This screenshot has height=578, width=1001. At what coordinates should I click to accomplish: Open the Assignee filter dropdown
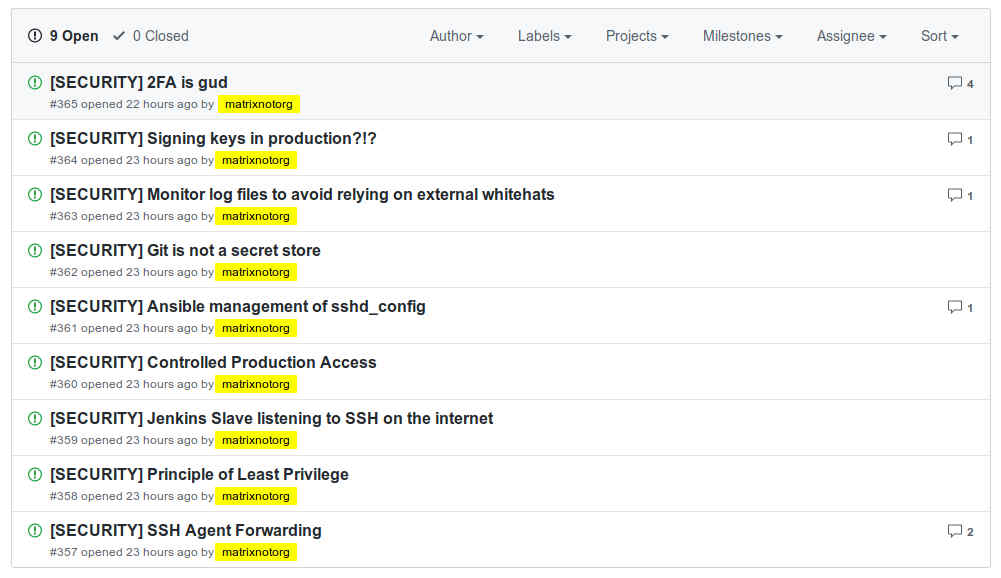(851, 36)
